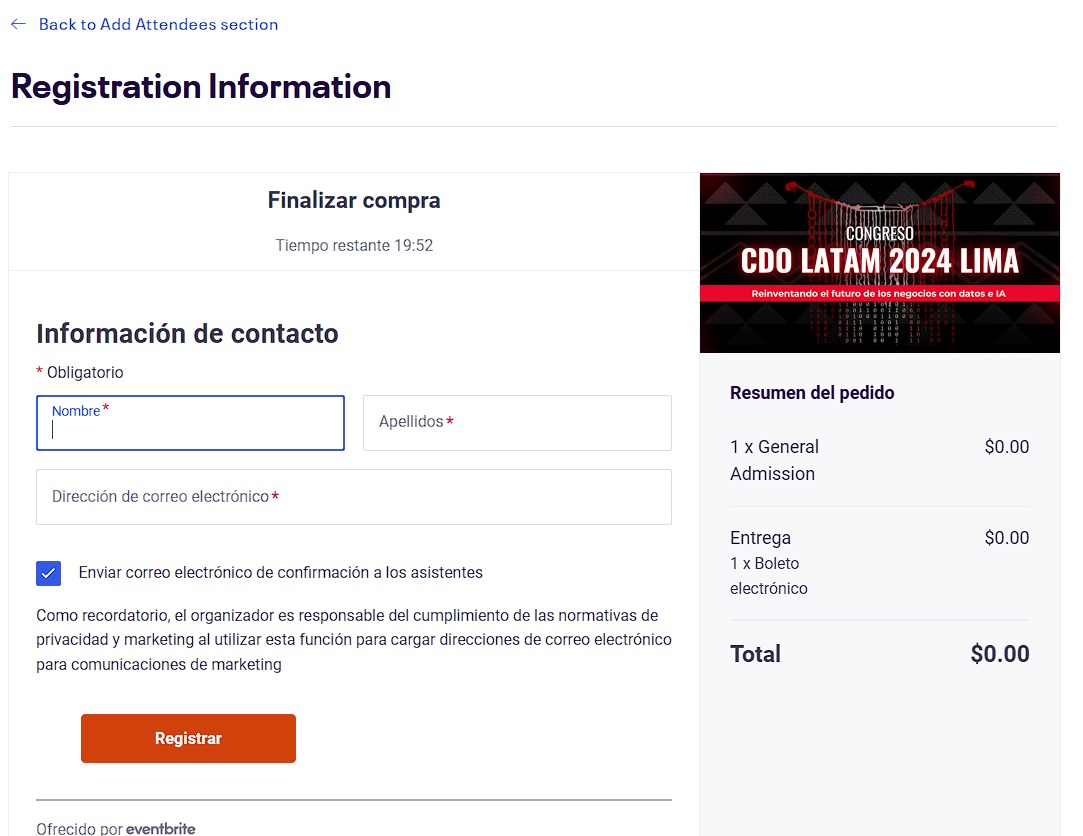
Task: Click the back arrow icon
Action: point(19,24)
